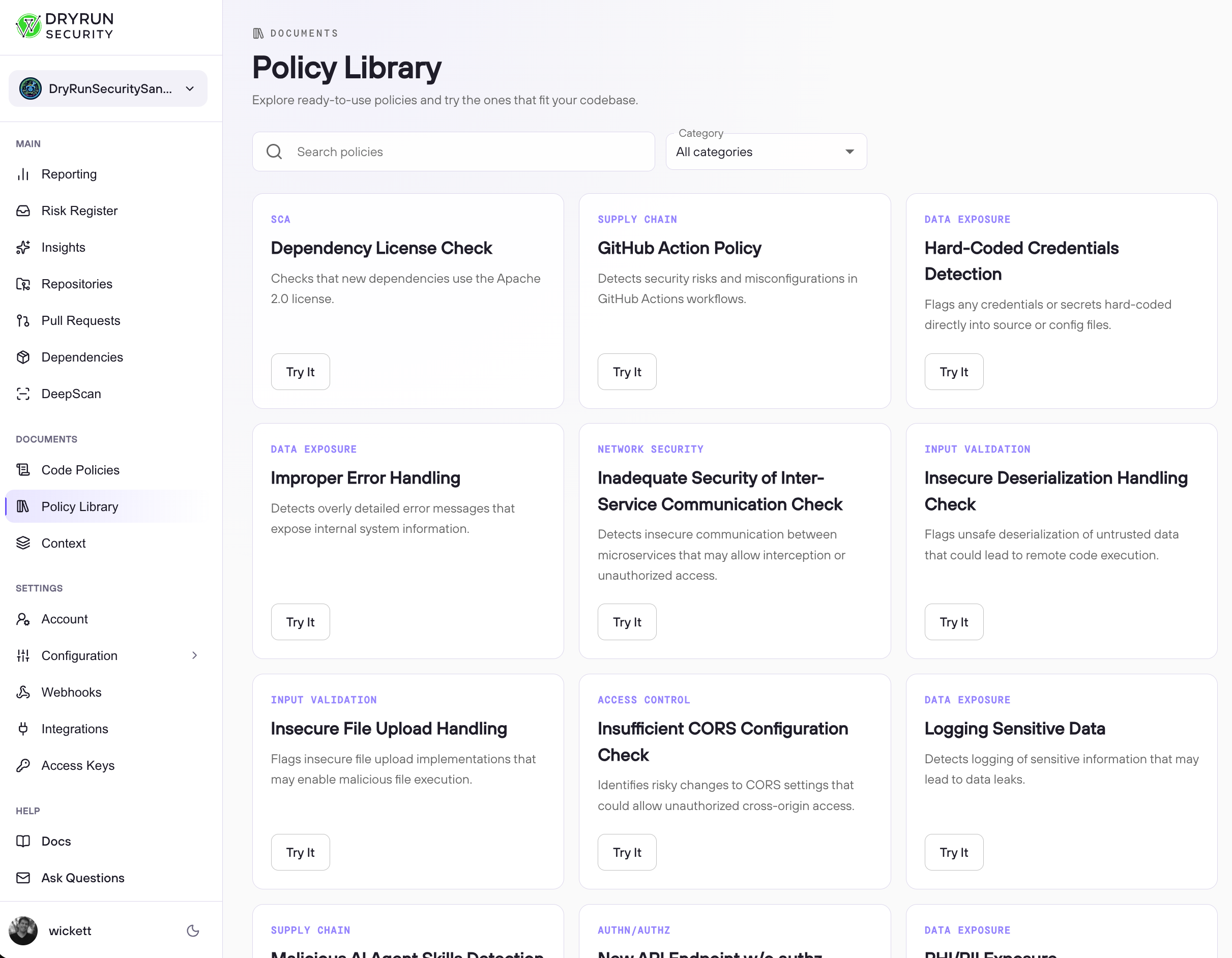Toggle dark mode with moon icon
The height and width of the screenshot is (958, 1232).
[x=193, y=931]
